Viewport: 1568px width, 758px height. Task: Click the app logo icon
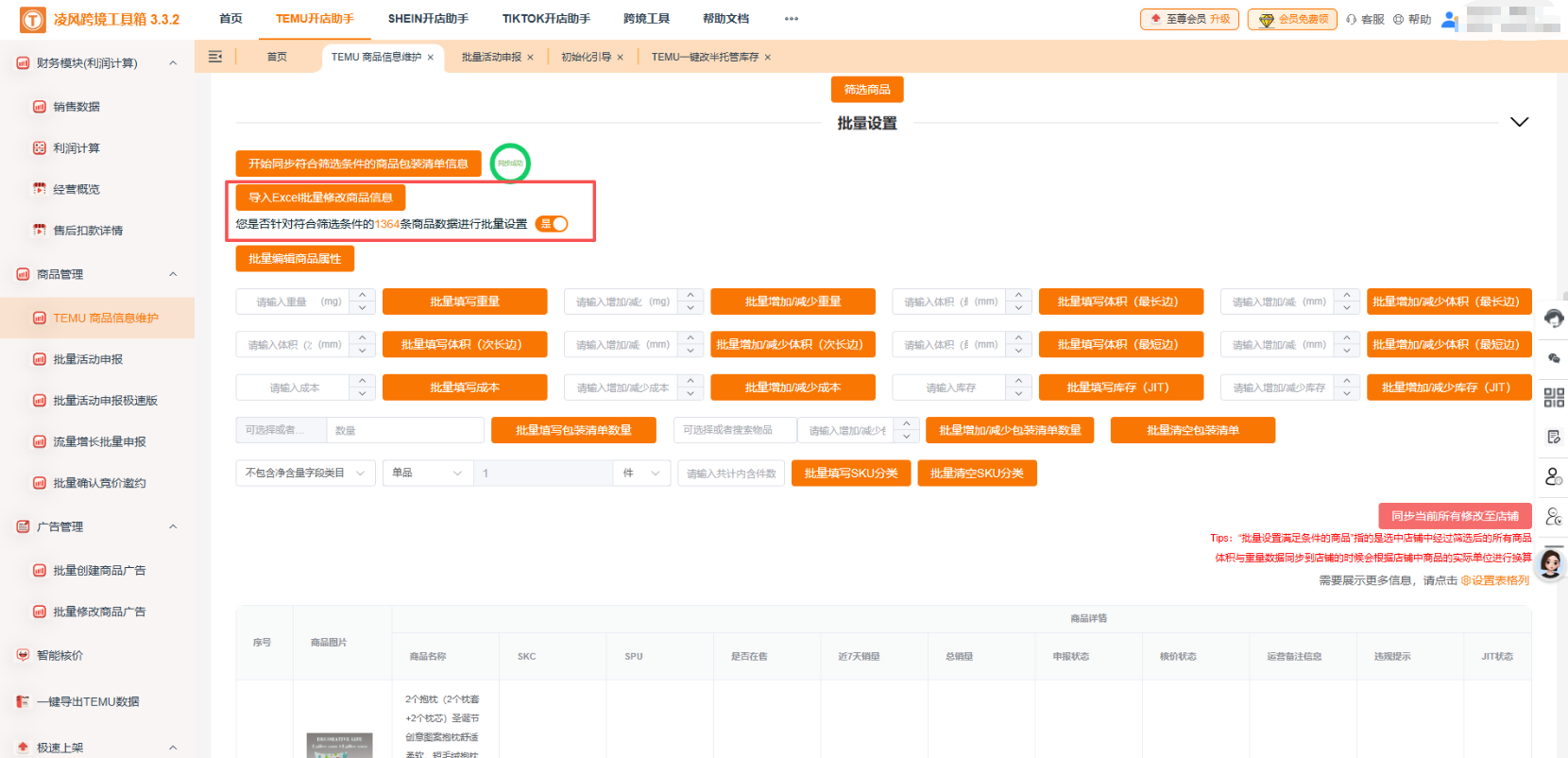point(32,19)
